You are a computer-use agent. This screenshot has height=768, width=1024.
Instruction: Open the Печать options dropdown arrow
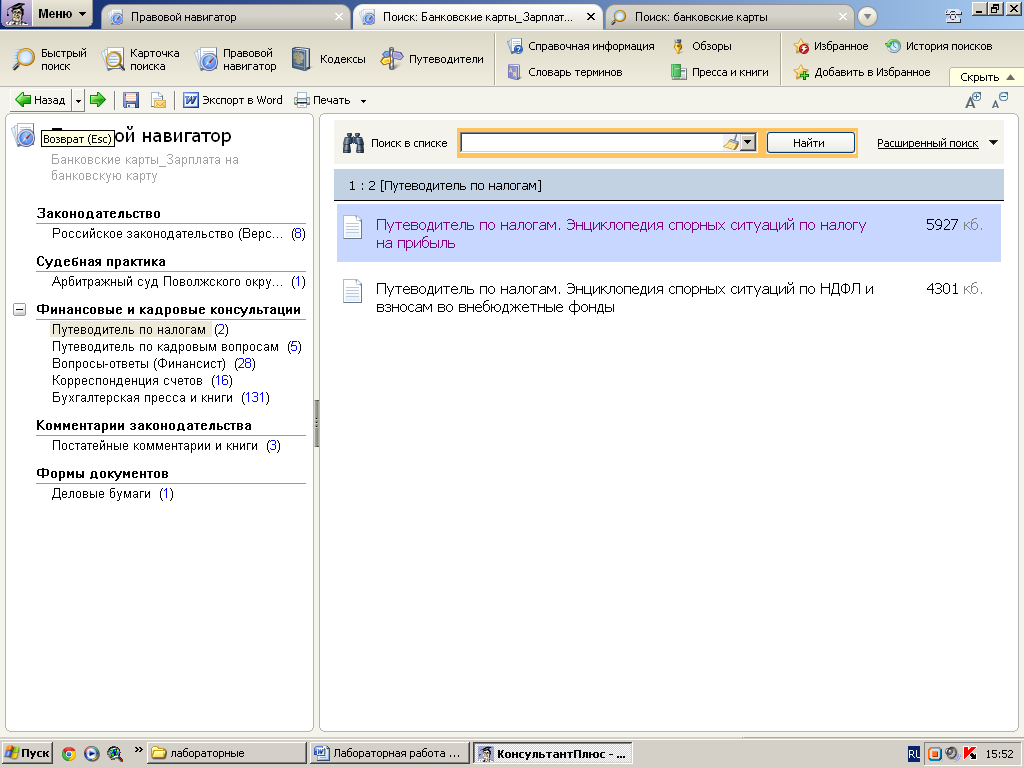[363, 101]
